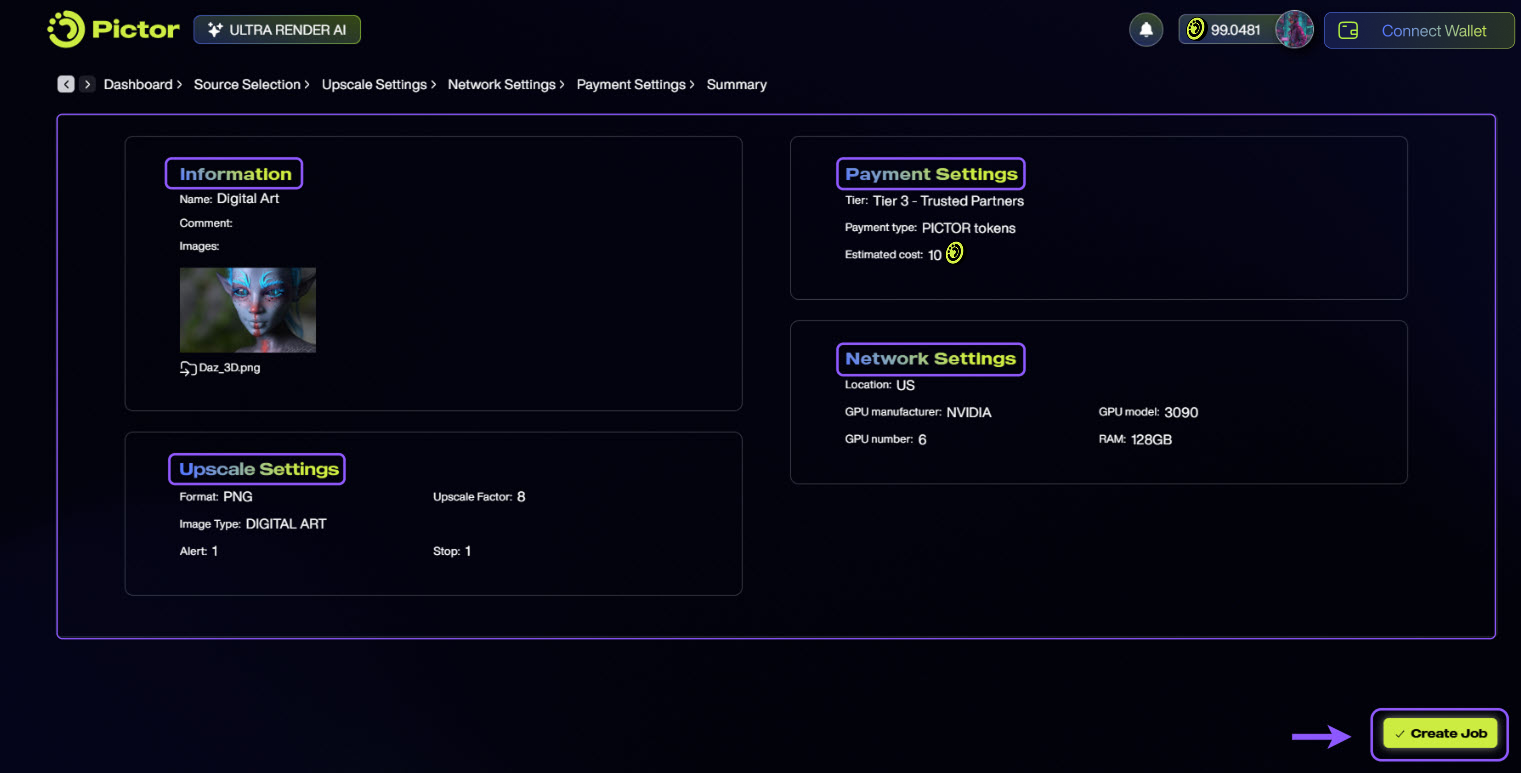Open the Dashboard breadcrumb
This screenshot has width=1521, height=773.
(x=138, y=85)
